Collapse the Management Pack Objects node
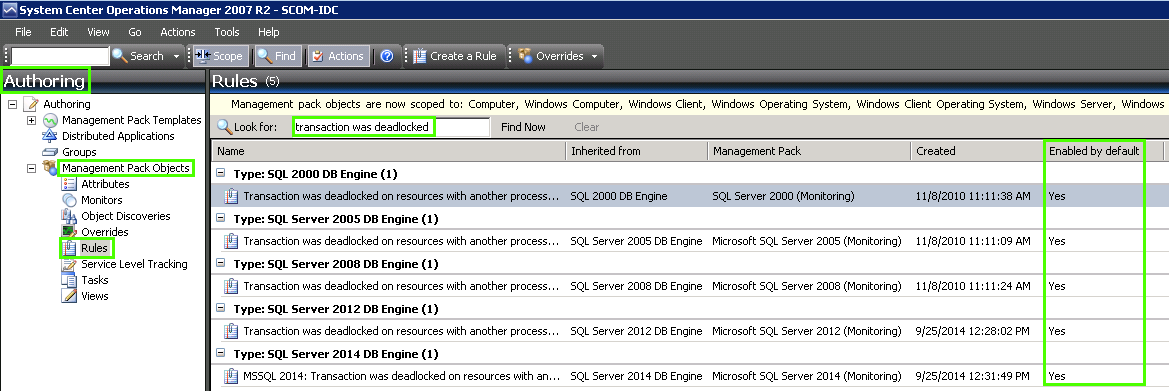Image resolution: width=1169 pixels, height=391 pixels. pos(31,168)
